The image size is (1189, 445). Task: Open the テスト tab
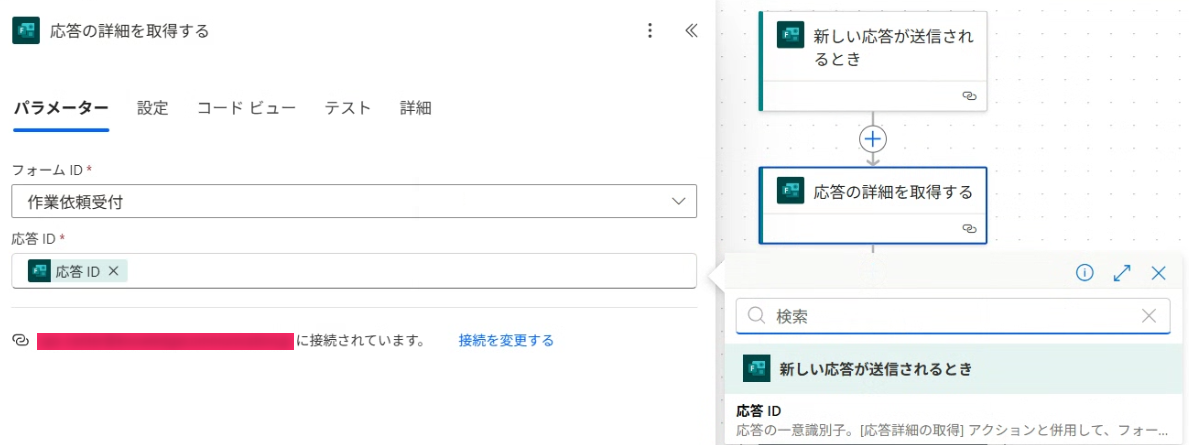pos(348,108)
